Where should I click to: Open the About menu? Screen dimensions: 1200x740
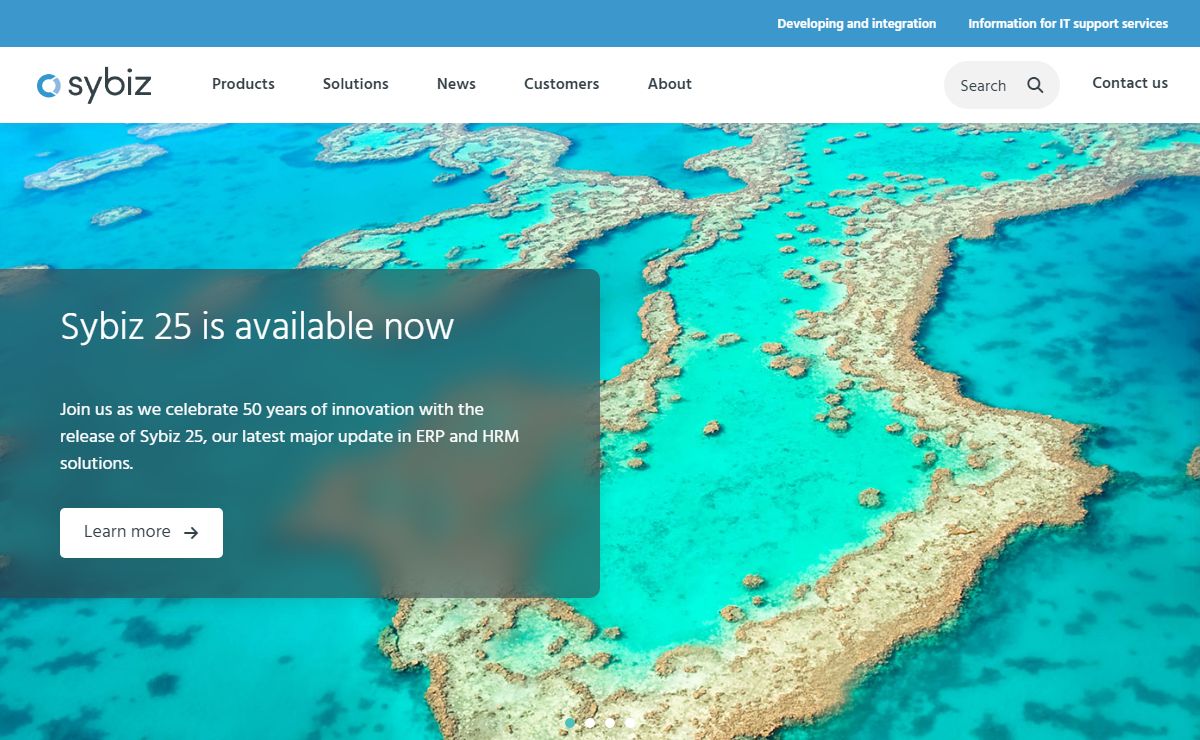pyautogui.click(x=670, y=84)
